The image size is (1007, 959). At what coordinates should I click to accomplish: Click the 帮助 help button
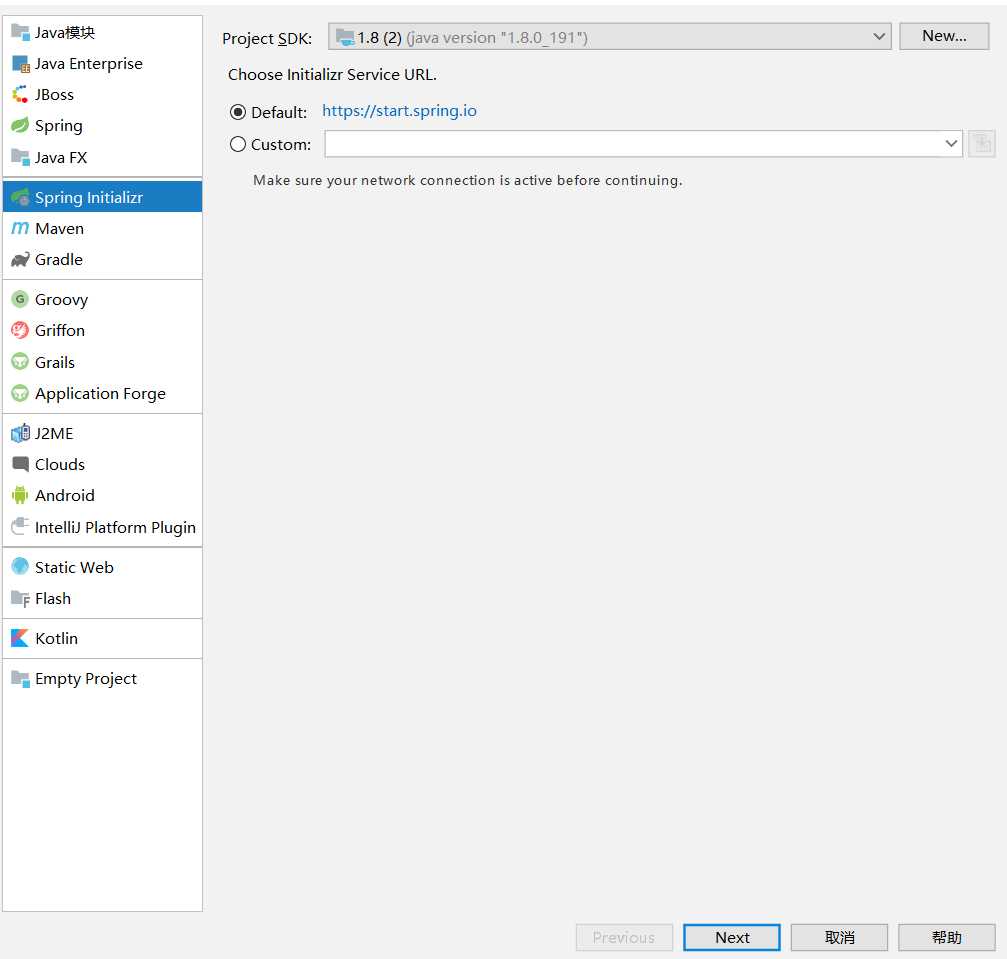click(x=947, y=938)
